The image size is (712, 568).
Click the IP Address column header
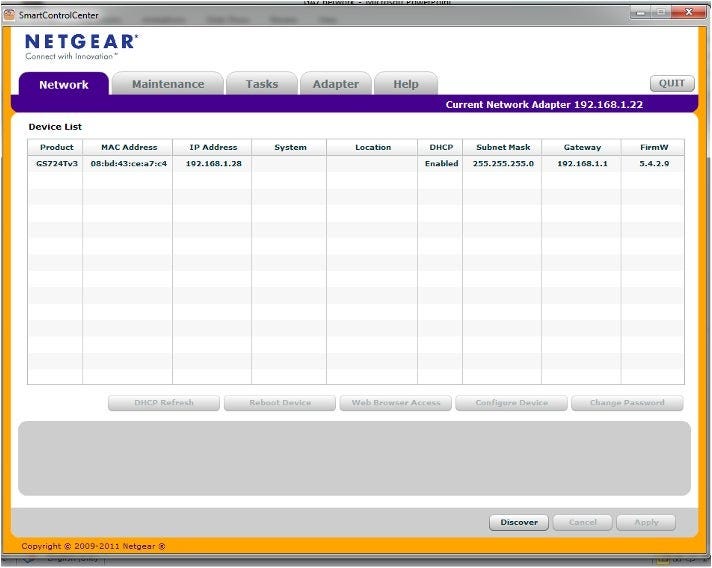(212, 147)
